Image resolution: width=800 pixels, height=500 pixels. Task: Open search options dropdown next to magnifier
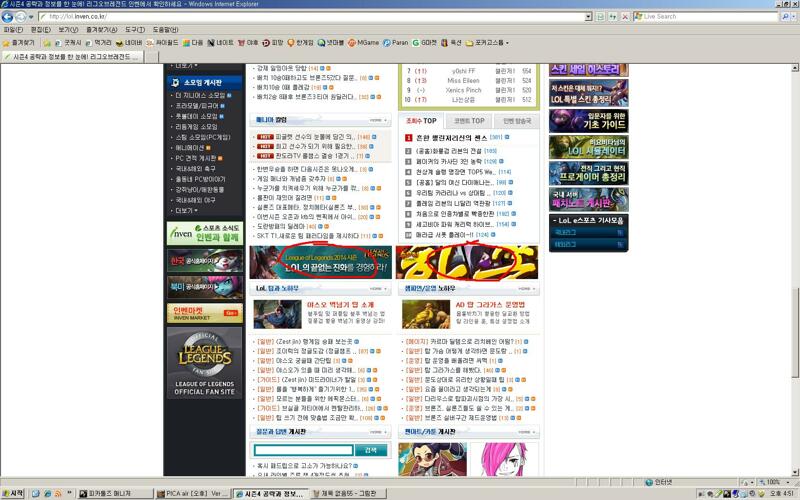click(x=794, y=17)
